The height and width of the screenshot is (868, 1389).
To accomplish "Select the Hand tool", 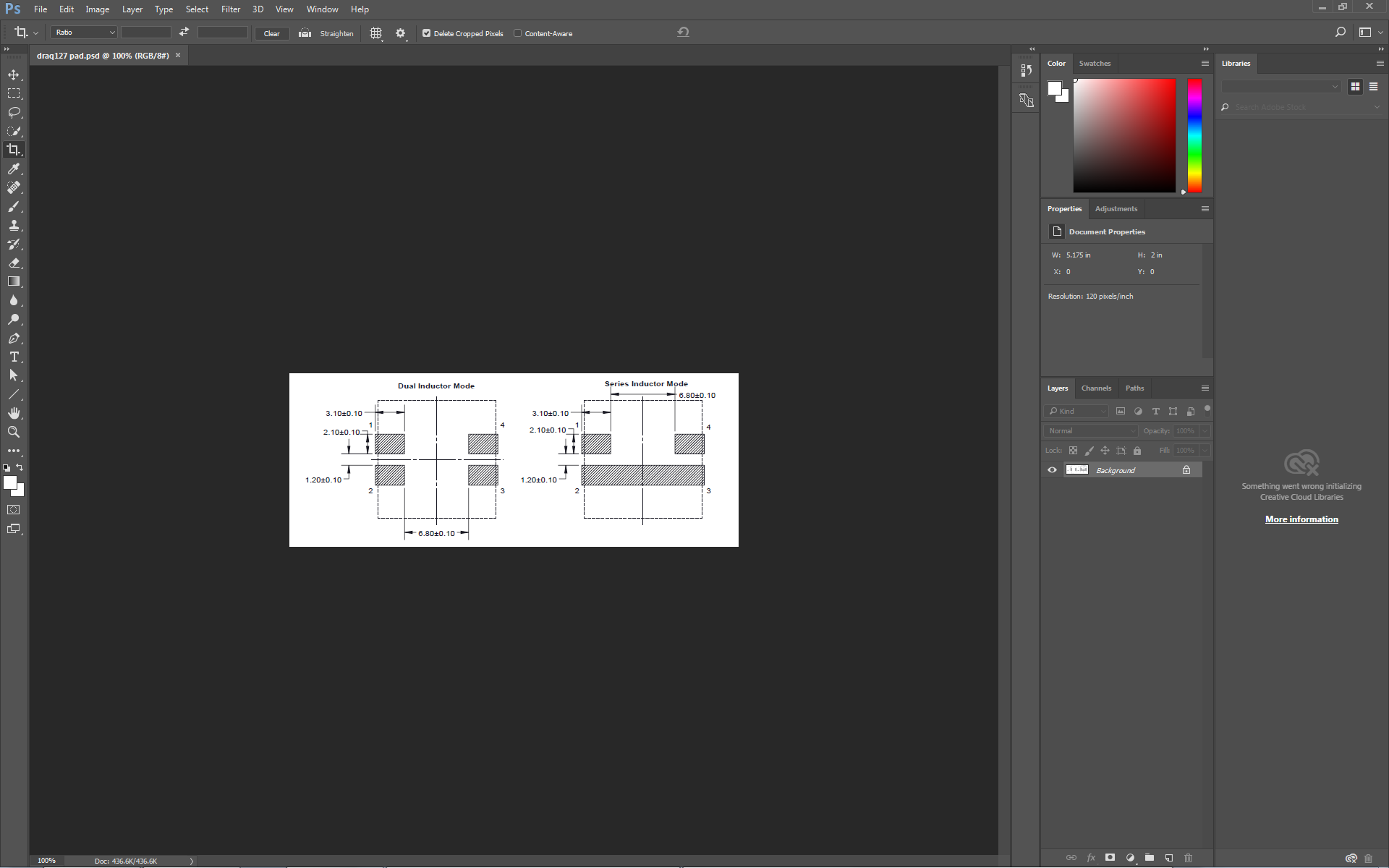I will pyautogui.click(x=14, y=413).
